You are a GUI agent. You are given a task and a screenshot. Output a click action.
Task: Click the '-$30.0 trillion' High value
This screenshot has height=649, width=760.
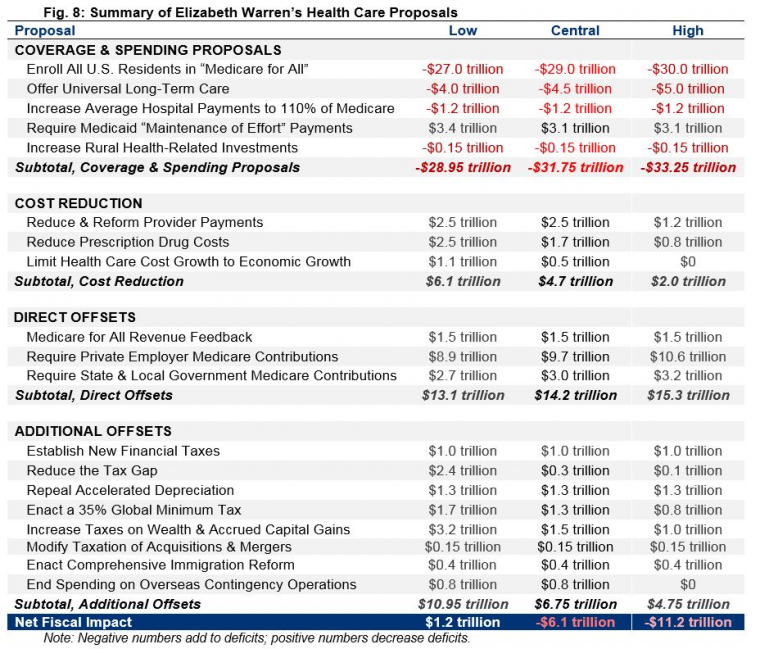pyautogui.click(x=688, y=69)
